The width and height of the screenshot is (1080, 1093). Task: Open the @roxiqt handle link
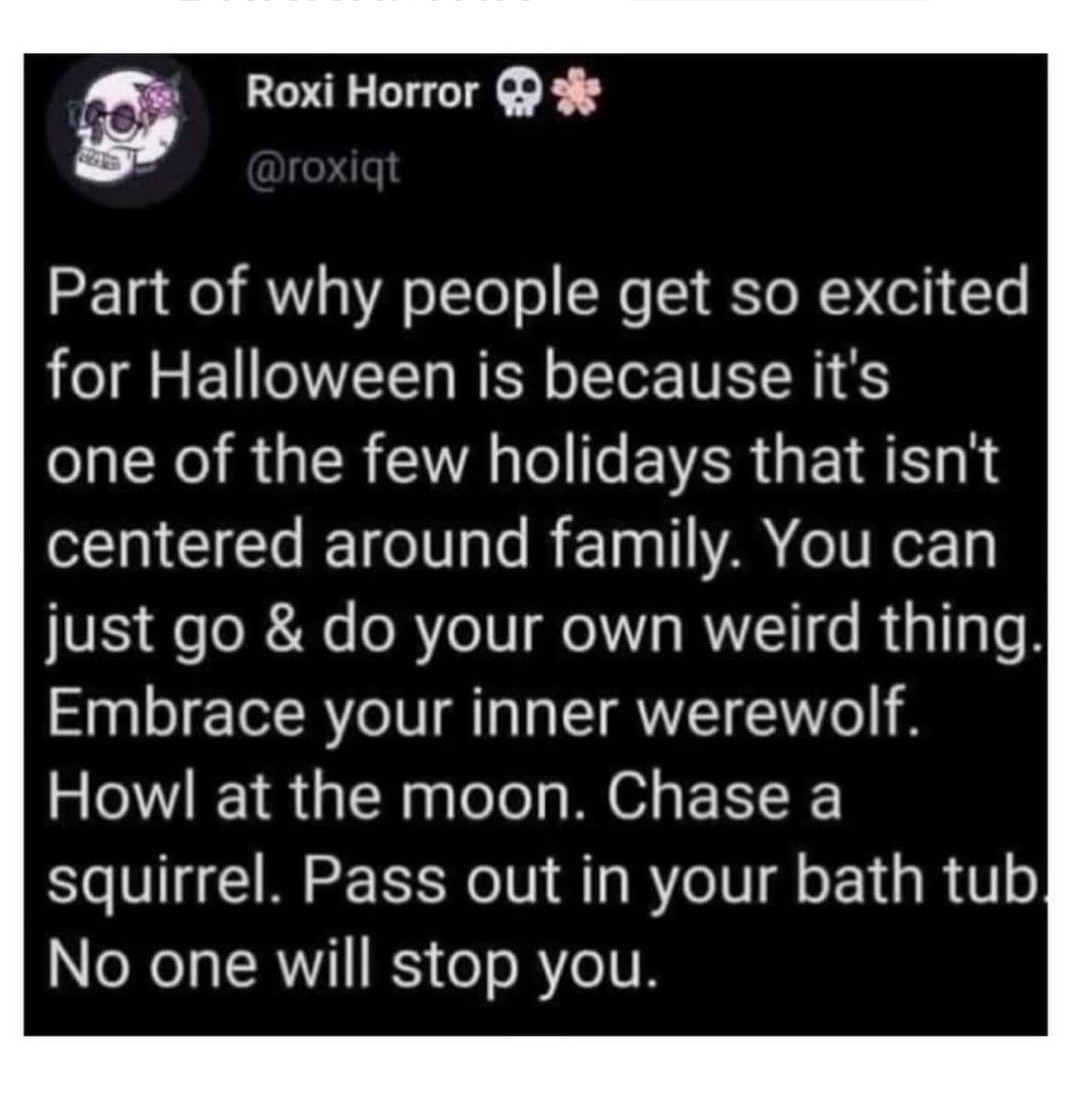click(324, 169)
